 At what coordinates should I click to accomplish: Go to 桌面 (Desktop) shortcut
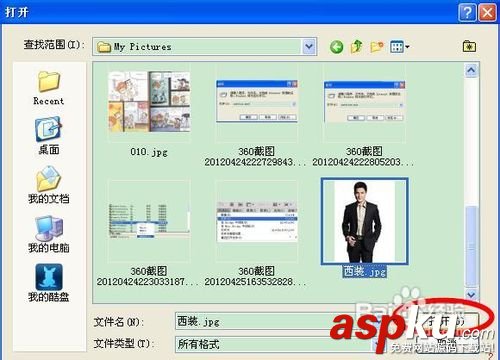point(49,135)
